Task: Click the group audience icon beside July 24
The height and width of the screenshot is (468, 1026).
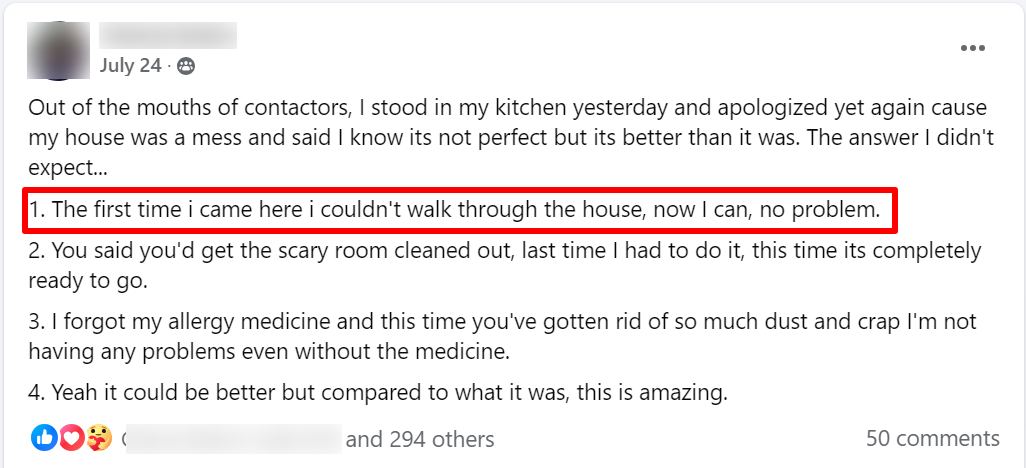Action: 185,66
